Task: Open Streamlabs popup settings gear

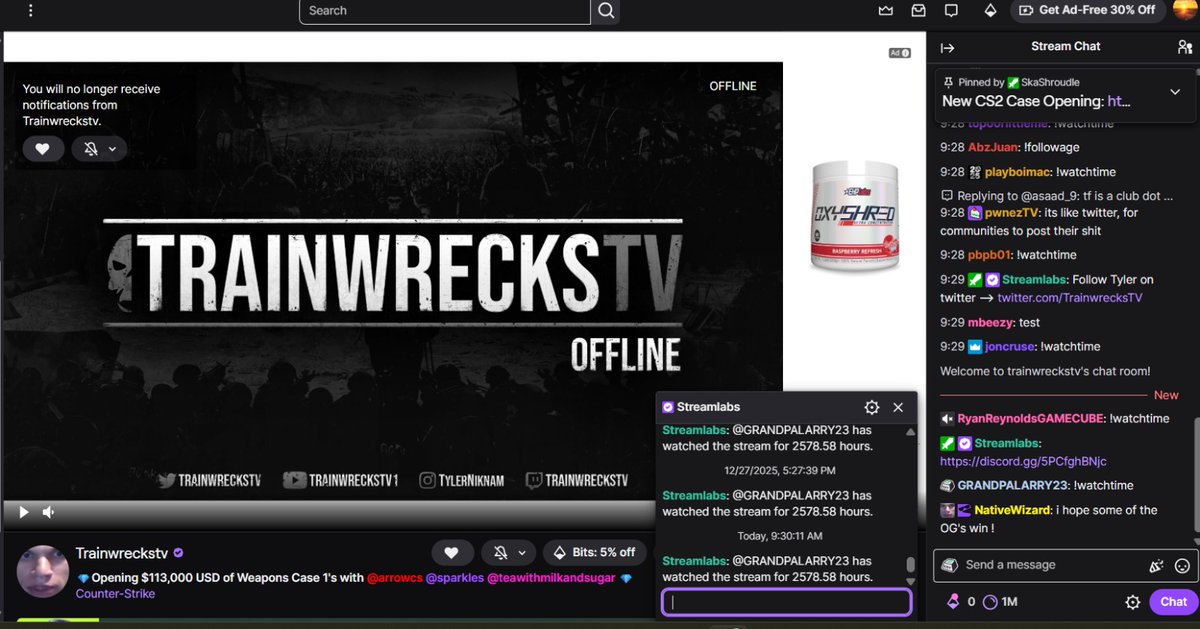Action: (872, 407)
